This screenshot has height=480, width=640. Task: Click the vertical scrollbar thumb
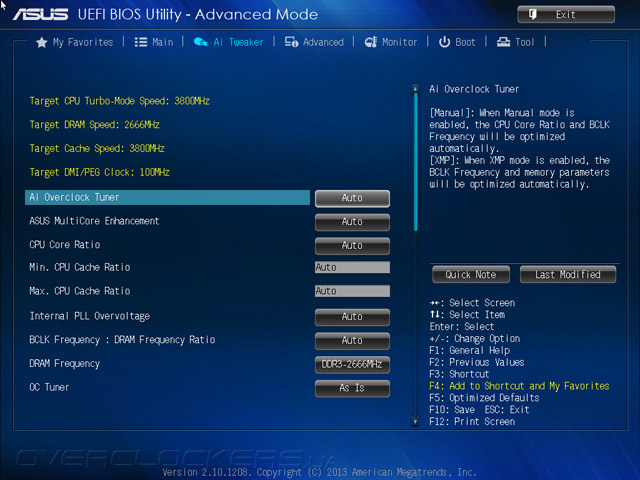(416, 162)
